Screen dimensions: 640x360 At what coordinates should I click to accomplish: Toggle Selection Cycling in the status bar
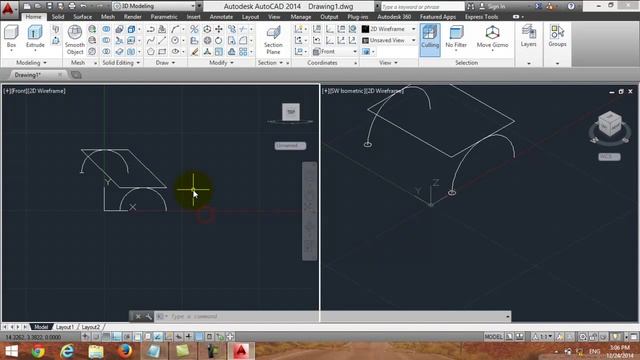point(220,337)
